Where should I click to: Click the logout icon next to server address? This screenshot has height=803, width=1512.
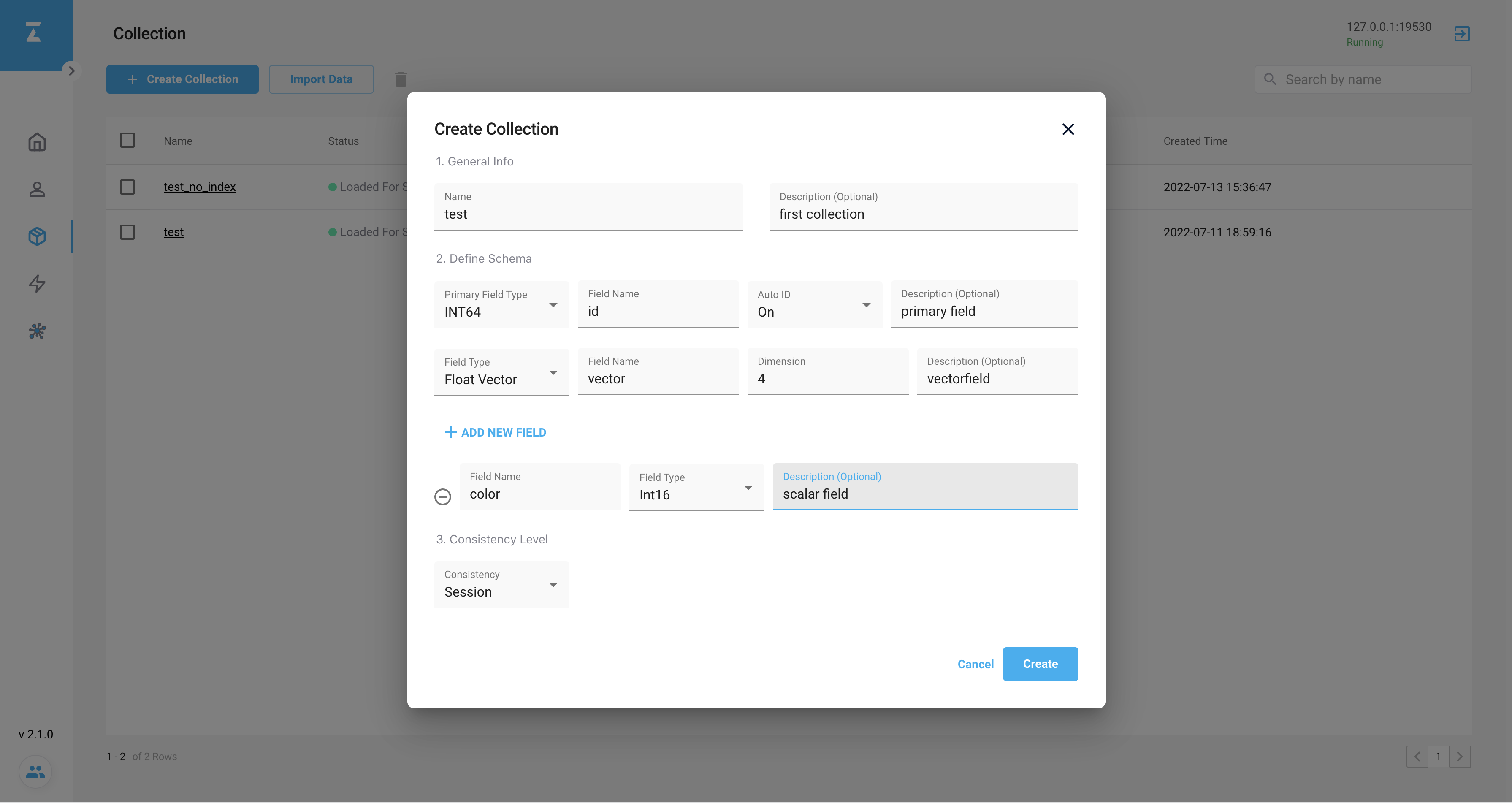coord(1461,33)
